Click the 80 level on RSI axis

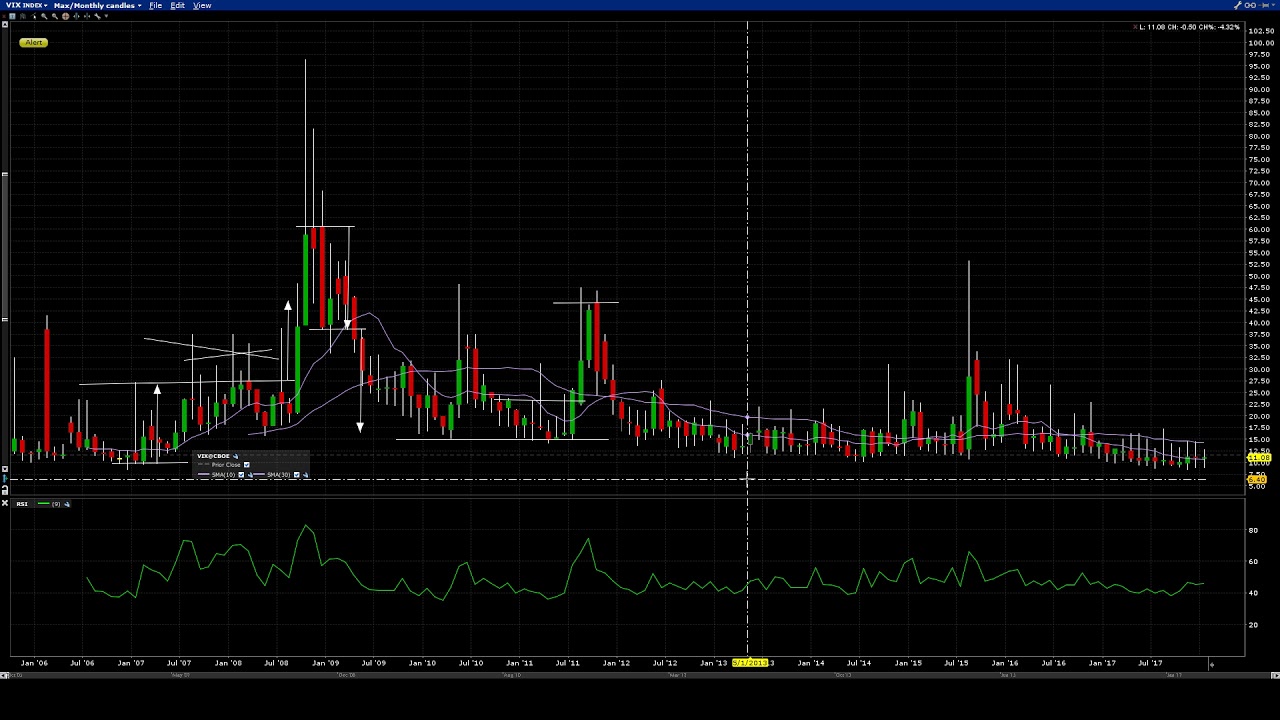pyautogui.click(x=1253, y=530)
